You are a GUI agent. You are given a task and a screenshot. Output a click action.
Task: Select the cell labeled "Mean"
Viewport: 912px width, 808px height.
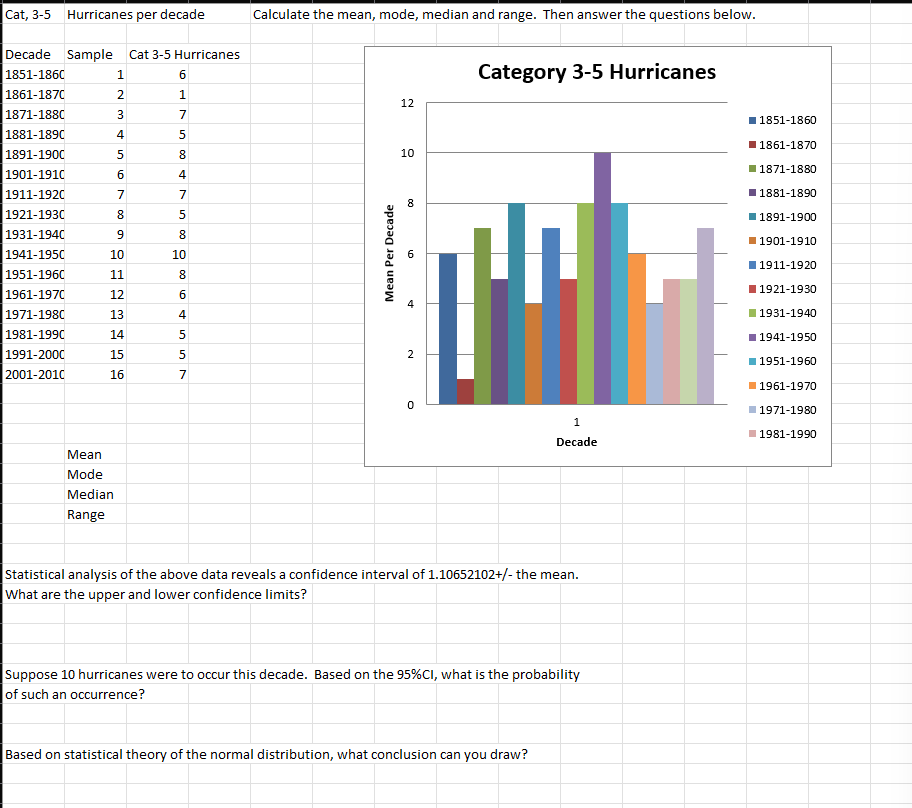(84, 454)
